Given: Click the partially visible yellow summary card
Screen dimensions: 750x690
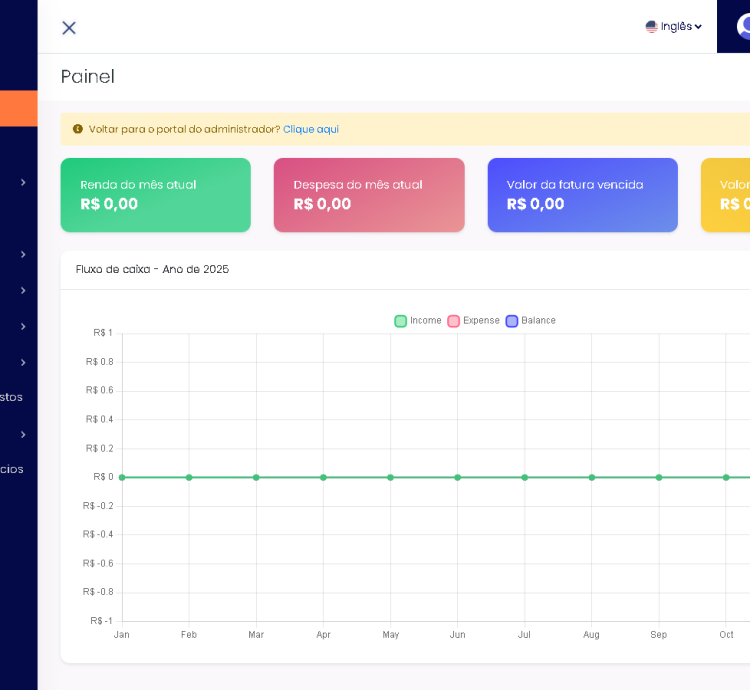Looking at the screenshot, I should tap(726, 195).
